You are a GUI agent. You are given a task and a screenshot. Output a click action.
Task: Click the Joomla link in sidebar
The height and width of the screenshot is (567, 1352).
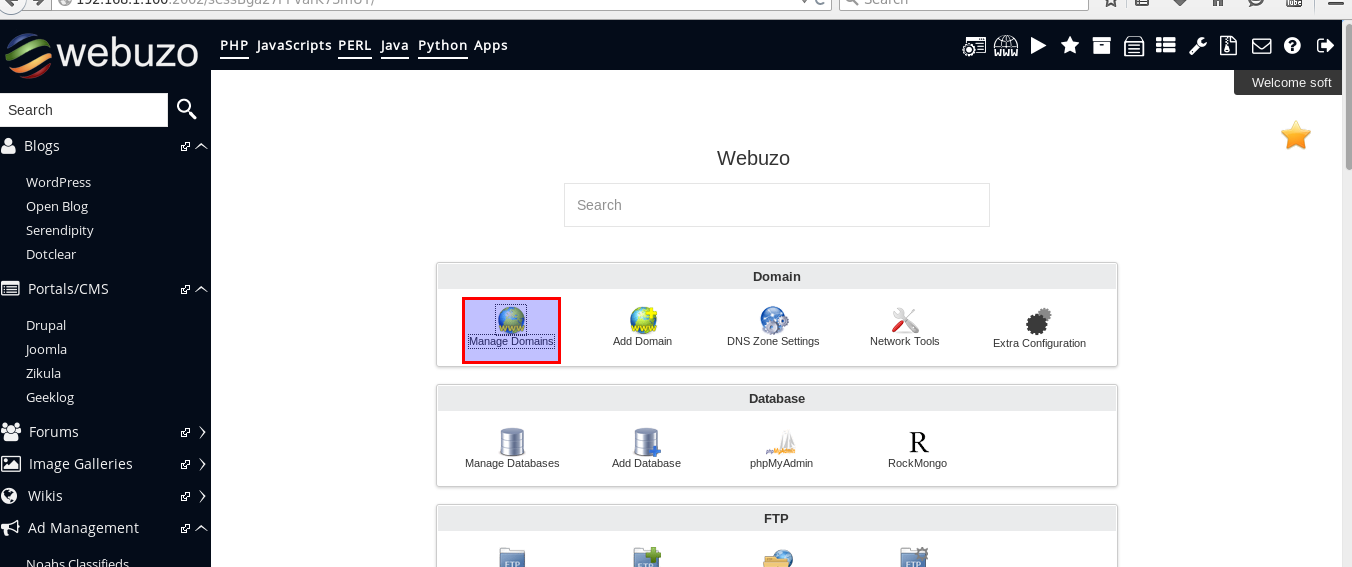(x=46, y=349)
